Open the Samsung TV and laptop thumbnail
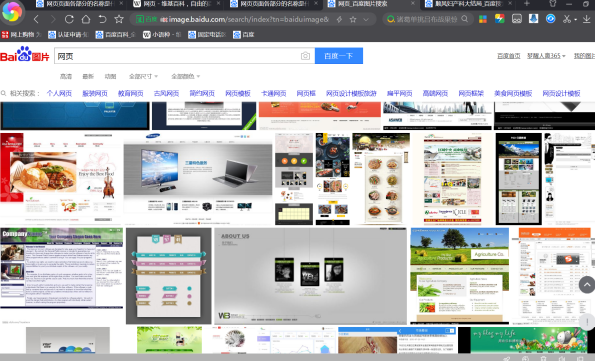 (x=198, y=178)
